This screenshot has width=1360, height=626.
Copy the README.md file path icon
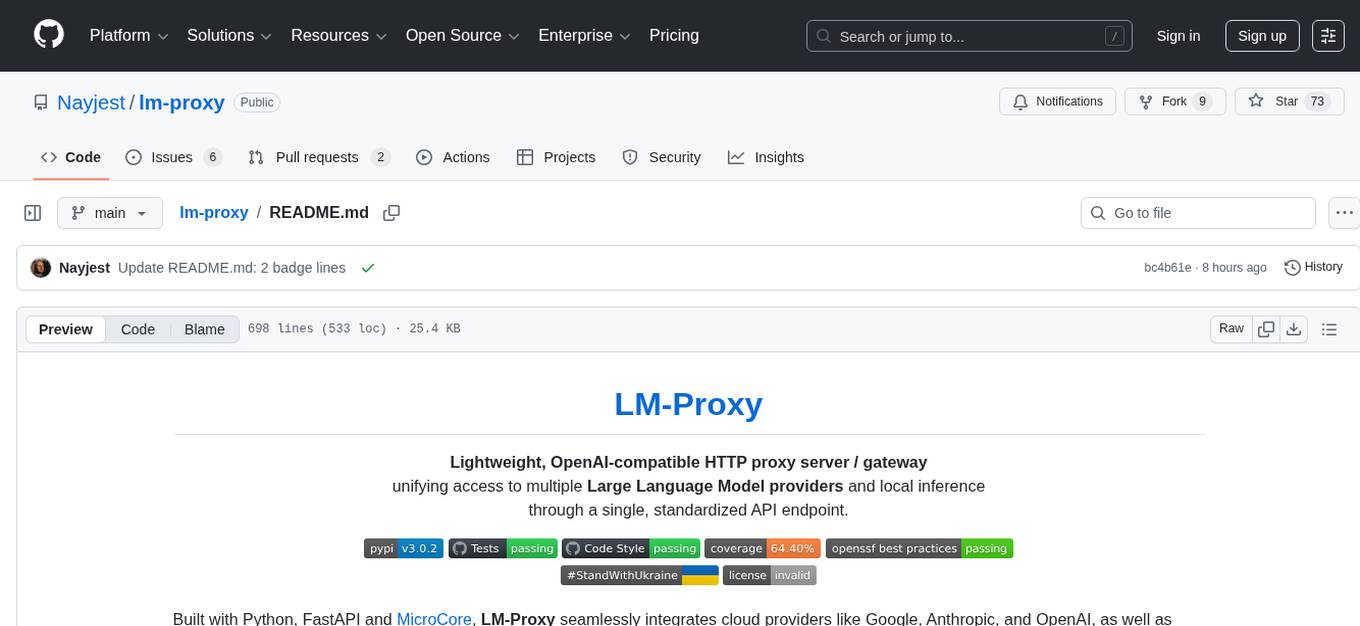coord(391,213)
